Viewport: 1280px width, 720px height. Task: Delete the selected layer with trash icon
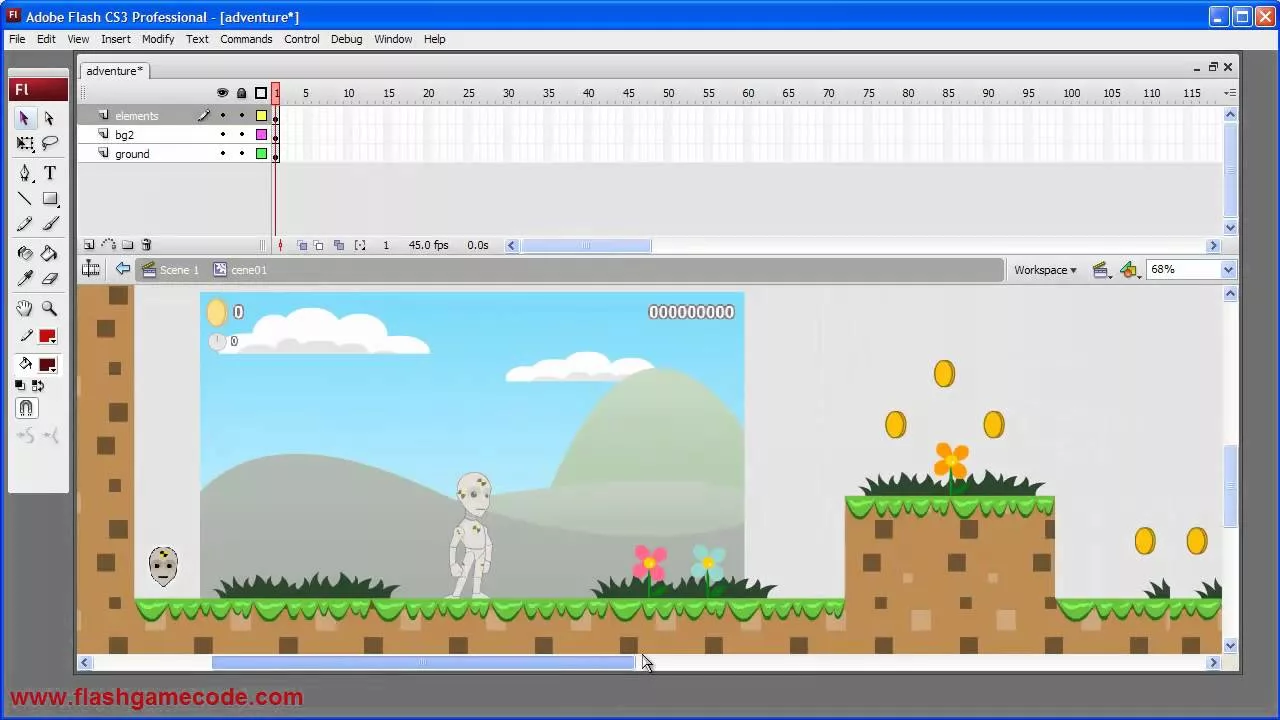click(x=146, y=244)
